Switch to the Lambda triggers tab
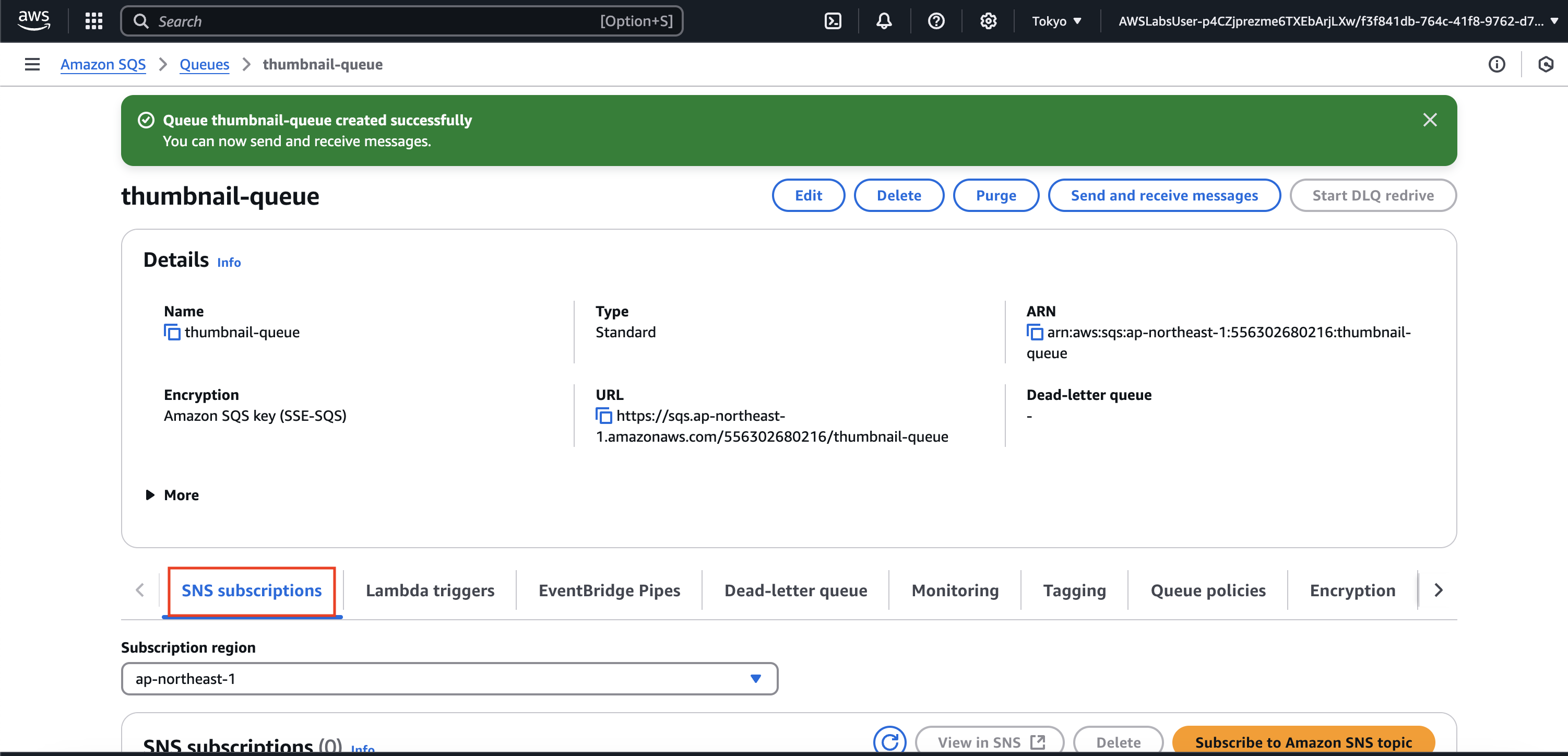 point(430,590)
